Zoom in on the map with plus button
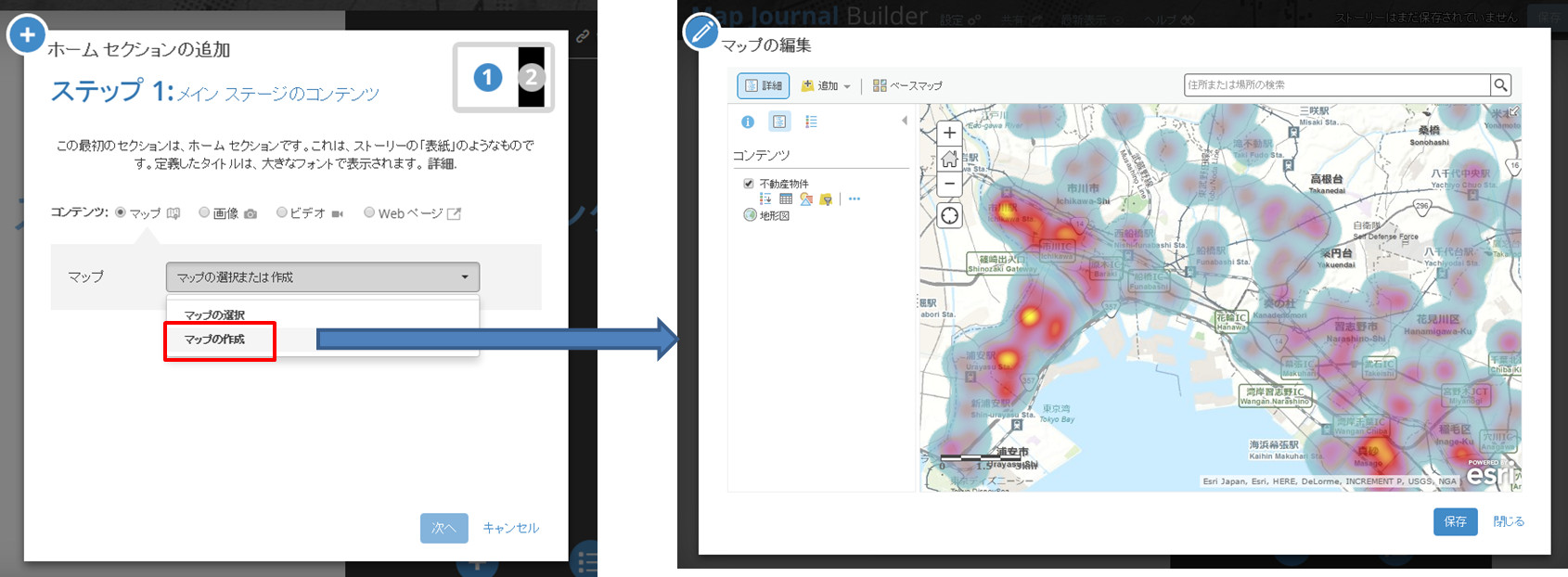Image resolution: width=1568 pixels, height=577 pixels. (x=949, y=133)
